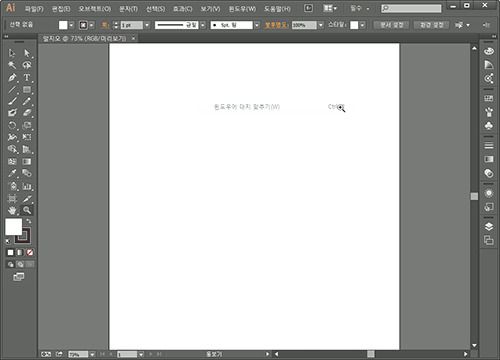
Task: Open the Layers panel
Action: (489, 226)
